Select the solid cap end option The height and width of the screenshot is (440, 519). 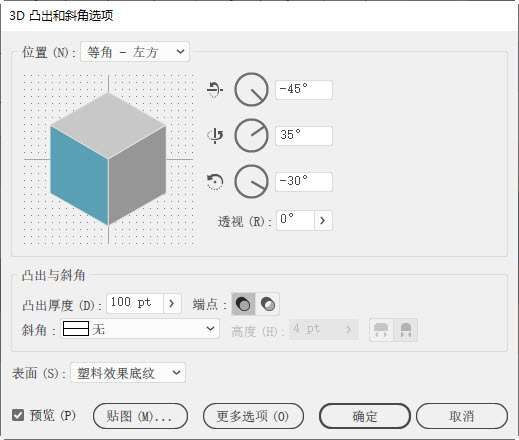pyautogui.click(x=243, y=304)
